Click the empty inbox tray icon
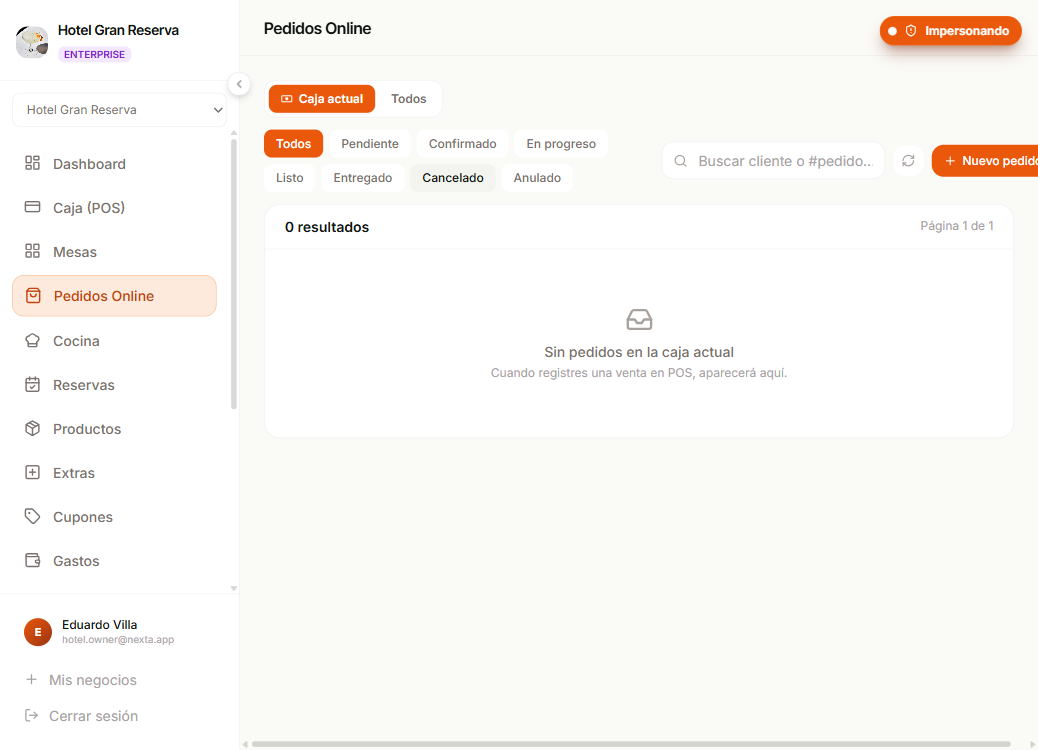The width and height of the screenshot is (1038, 750). pos(639,320)
